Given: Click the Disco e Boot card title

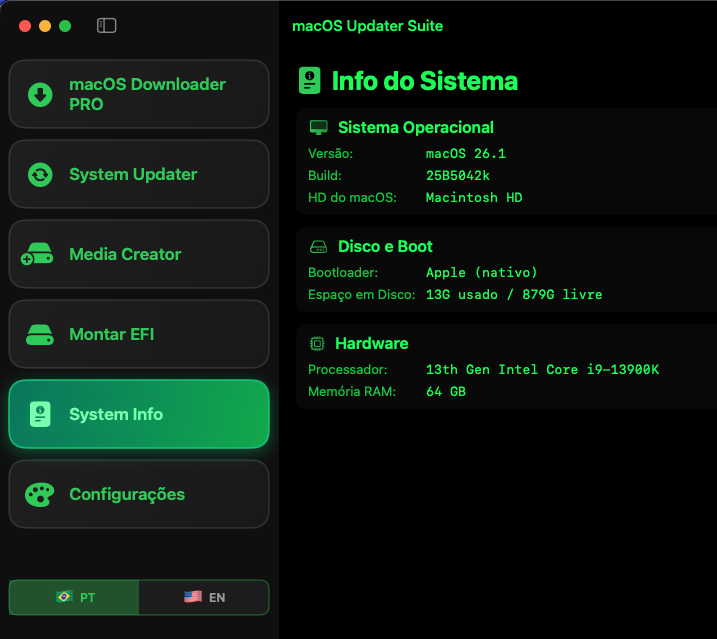Looking at the screenshot, I should (x=385, y=247).
